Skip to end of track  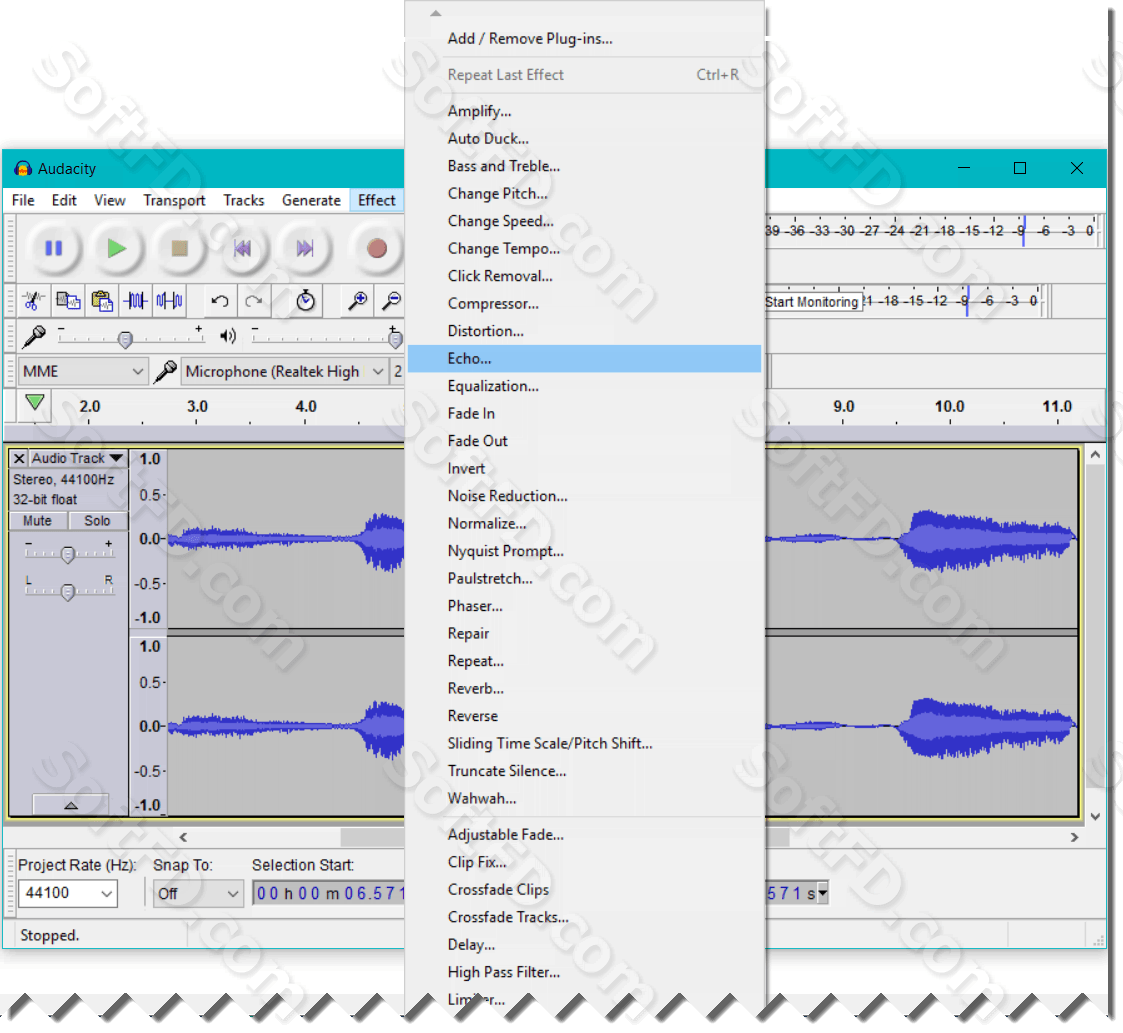pos(305,249)
